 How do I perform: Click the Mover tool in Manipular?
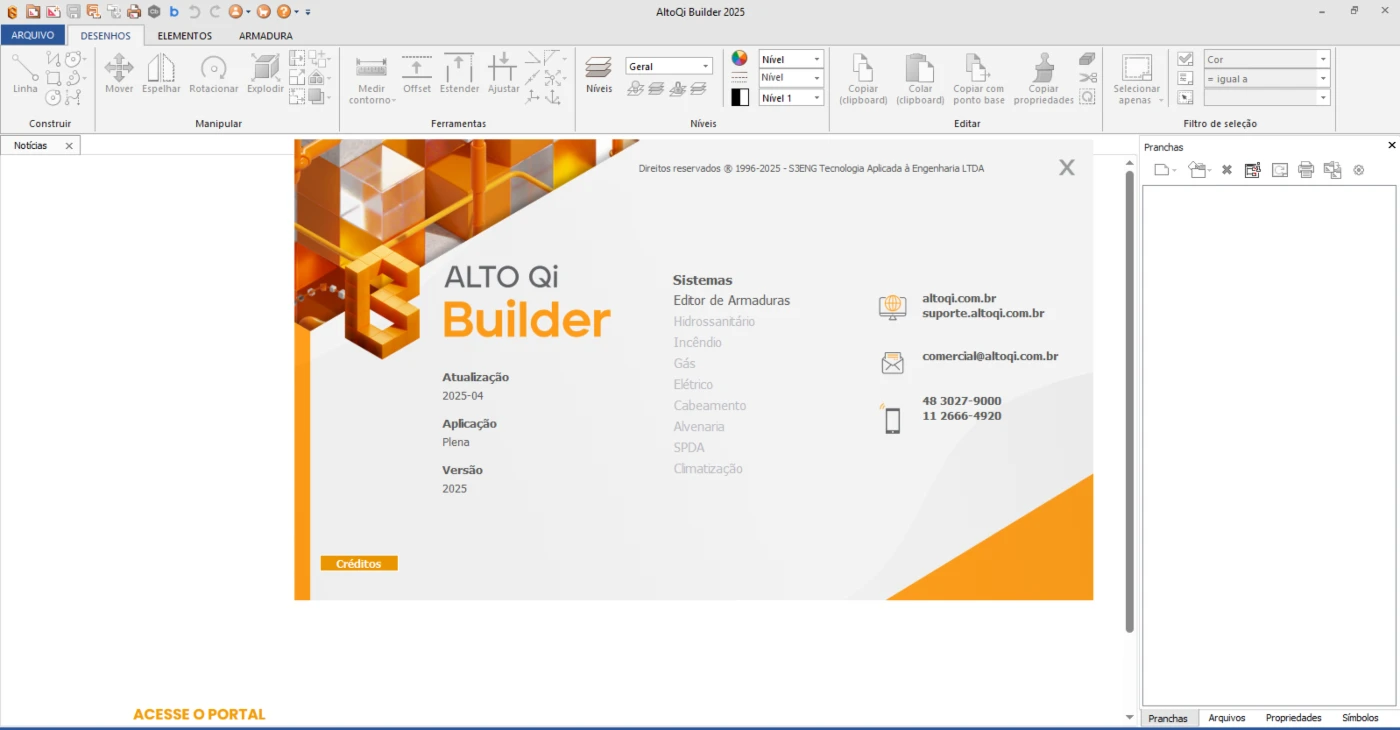click(119, 74)
